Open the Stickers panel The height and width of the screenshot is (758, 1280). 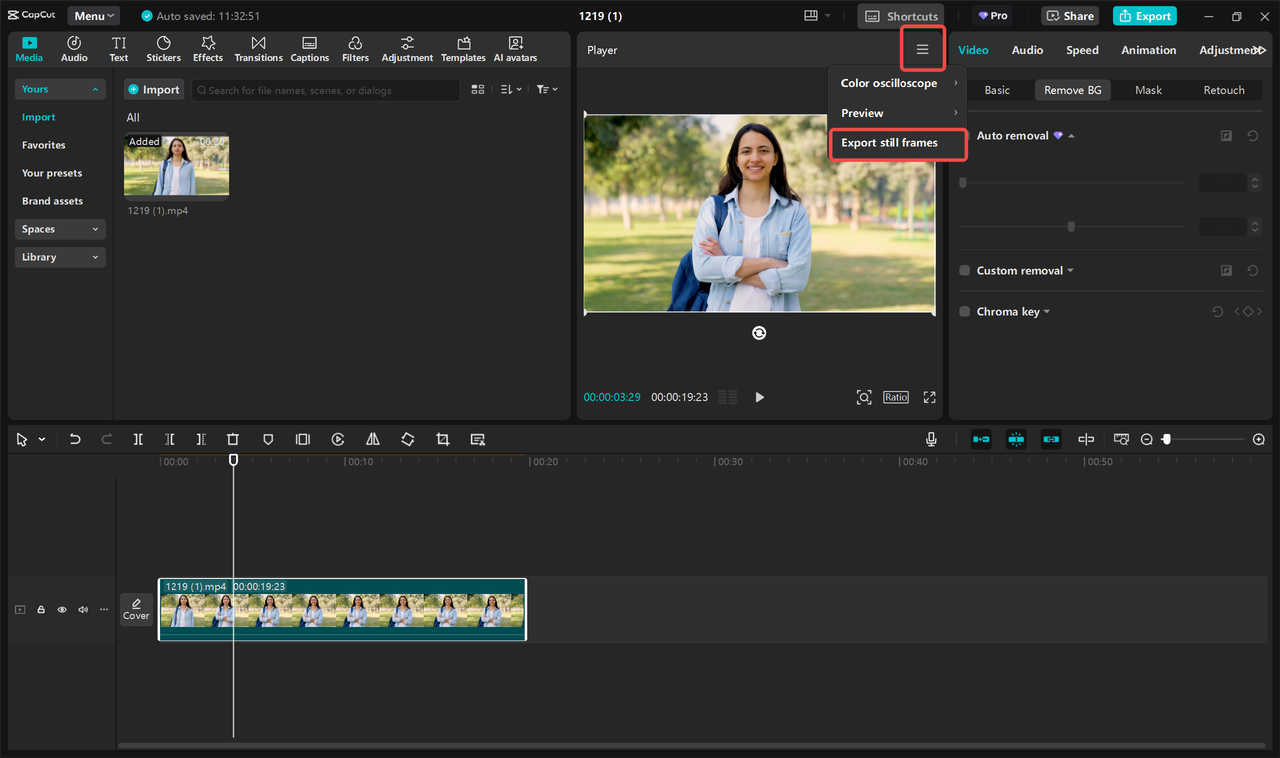pos(162,48)
